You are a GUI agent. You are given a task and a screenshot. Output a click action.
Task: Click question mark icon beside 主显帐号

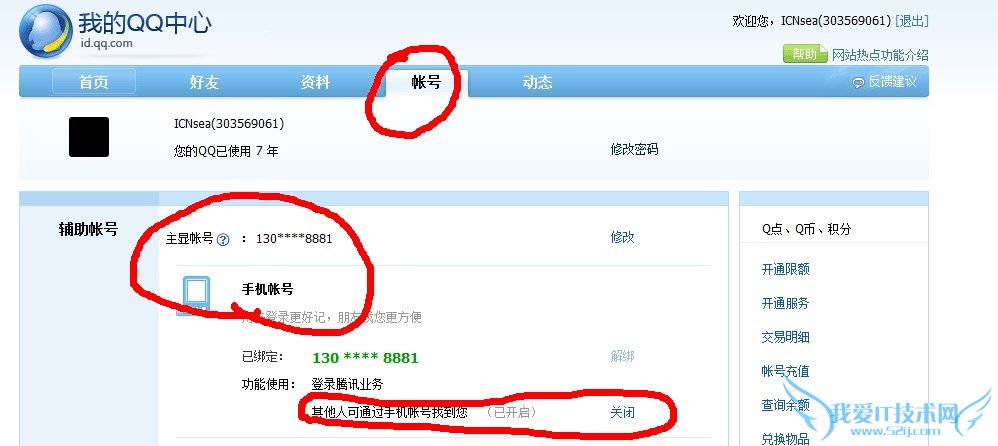point(223,240)
